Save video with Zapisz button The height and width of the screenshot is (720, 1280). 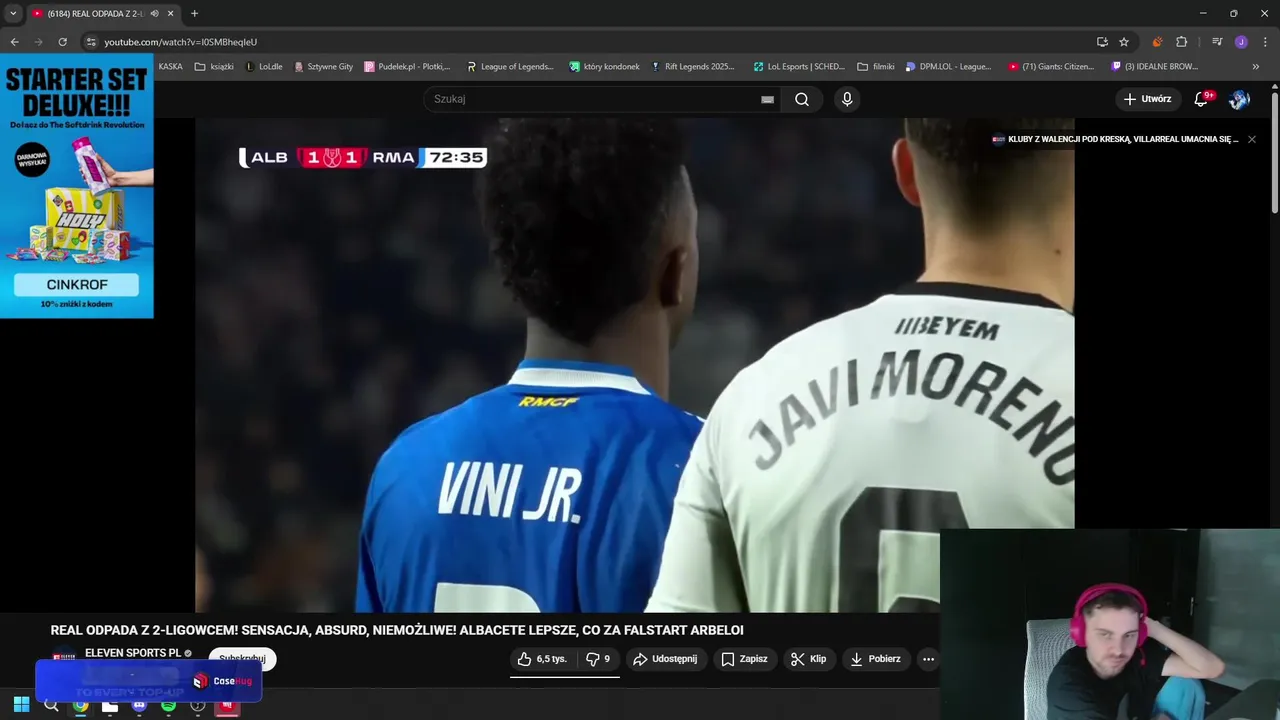tap(745, 659)
